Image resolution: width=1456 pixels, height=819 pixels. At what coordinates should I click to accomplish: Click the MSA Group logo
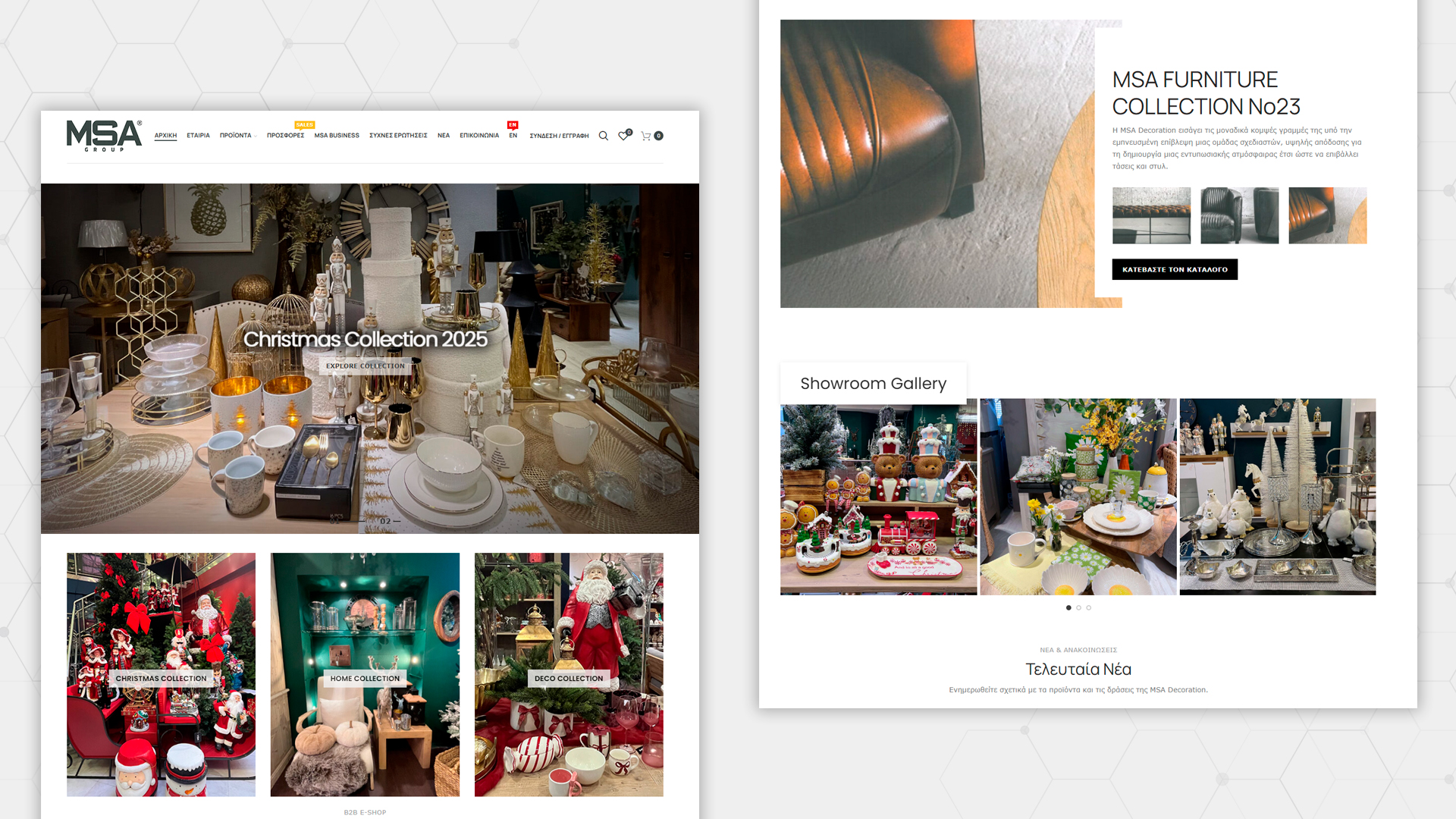tap(104, 136)
